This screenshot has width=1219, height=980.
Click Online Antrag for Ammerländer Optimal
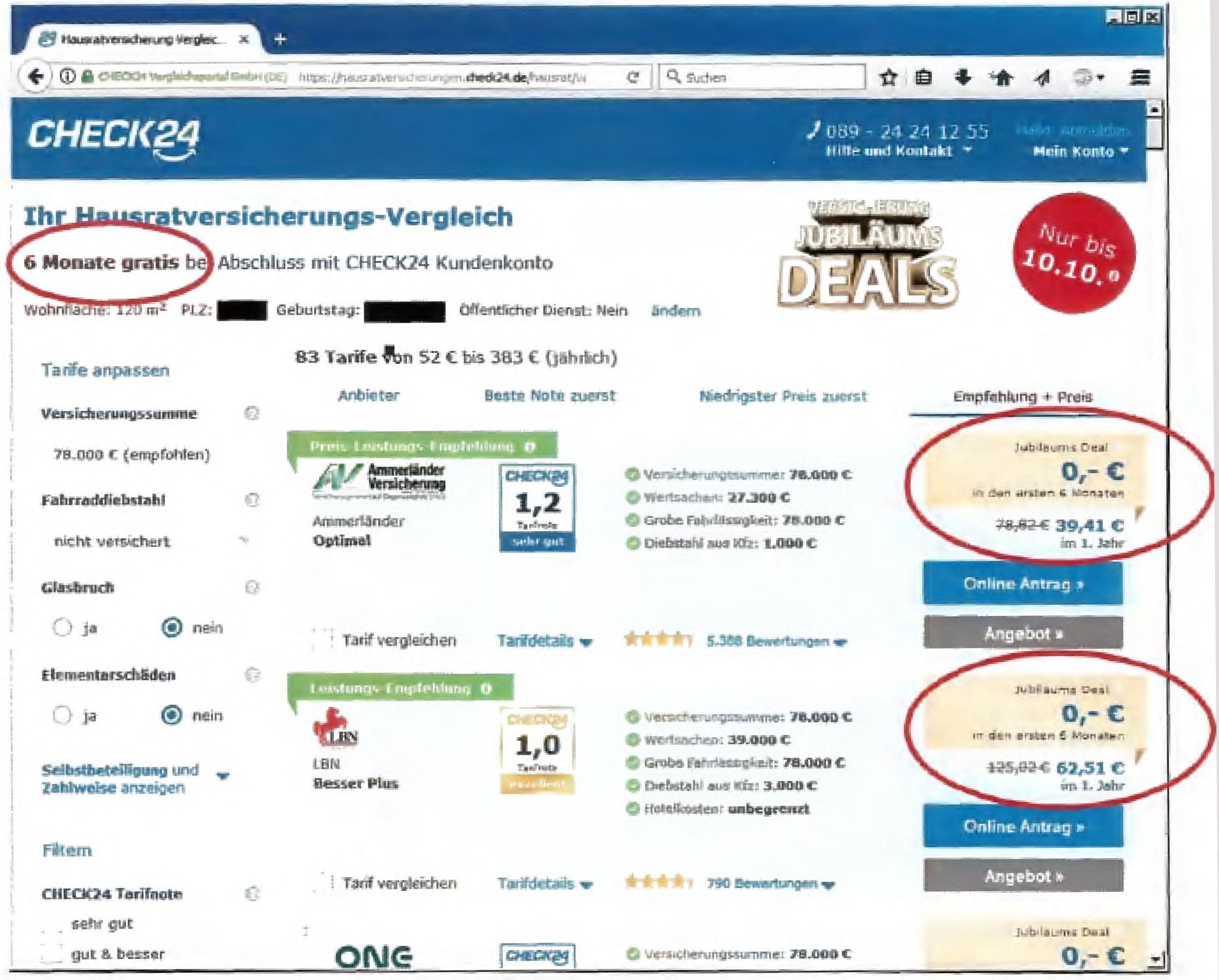click(x=1023, y=583)
